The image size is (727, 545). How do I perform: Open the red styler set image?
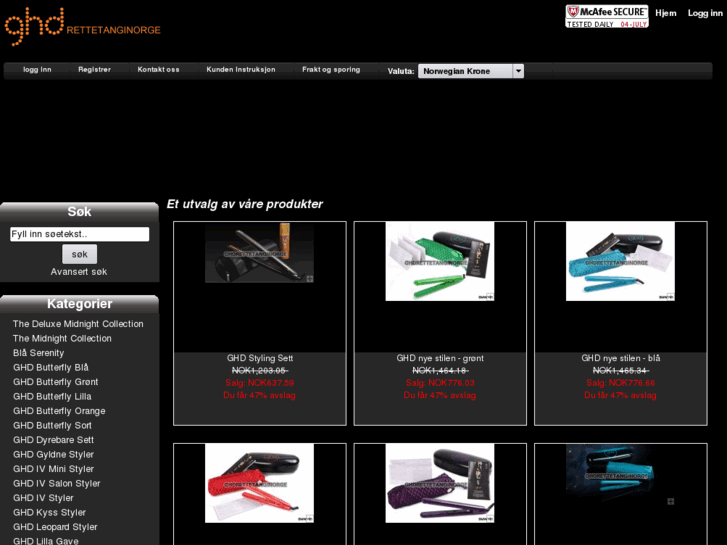(x=260, y=483)
